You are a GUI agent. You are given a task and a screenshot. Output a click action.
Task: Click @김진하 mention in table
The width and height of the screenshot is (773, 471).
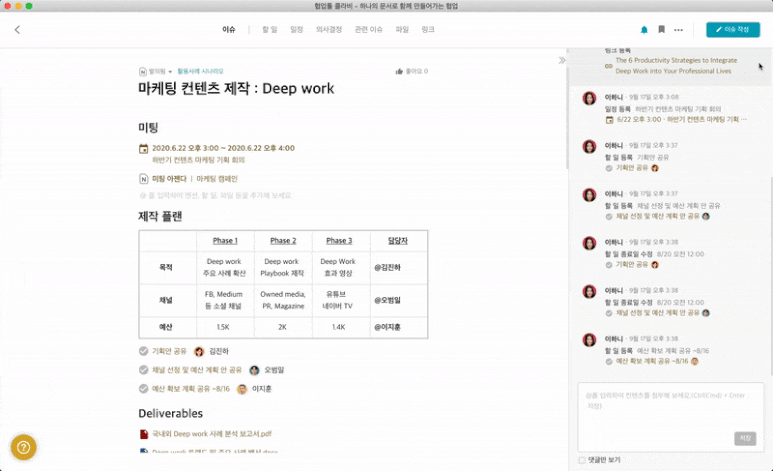pos(387,267)
